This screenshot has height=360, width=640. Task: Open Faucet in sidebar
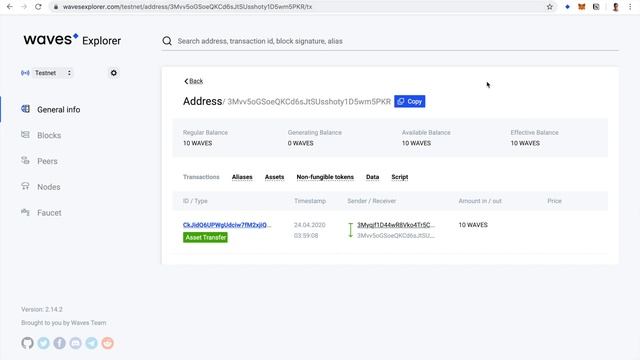click(x=49, y=213)
